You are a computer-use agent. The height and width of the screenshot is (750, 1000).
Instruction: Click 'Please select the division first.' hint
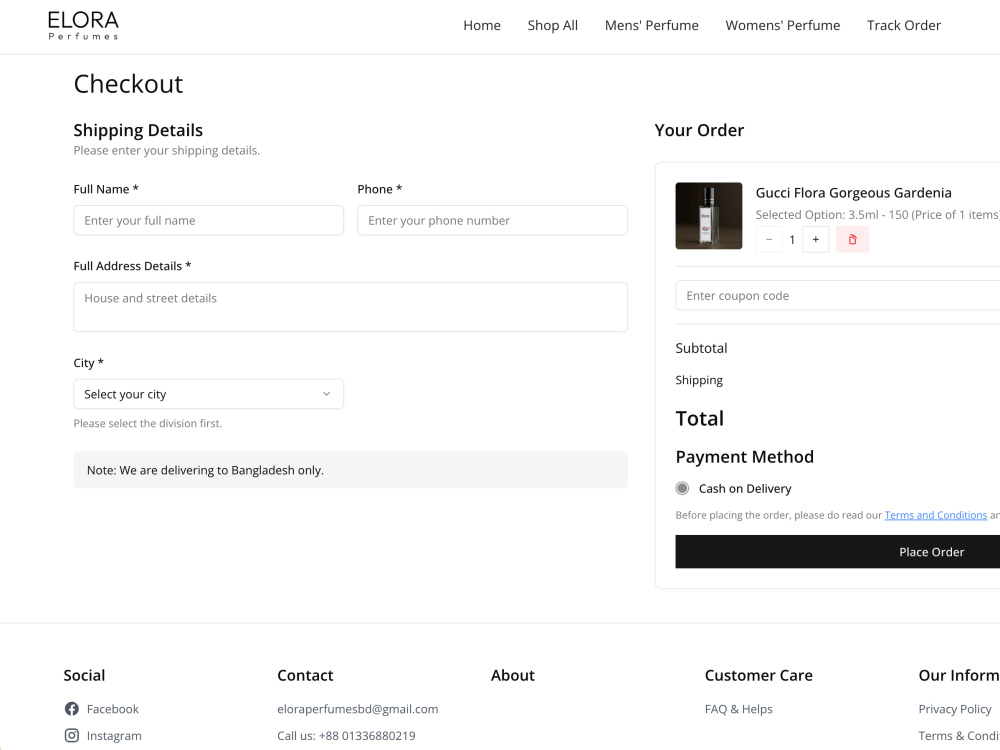148,423
